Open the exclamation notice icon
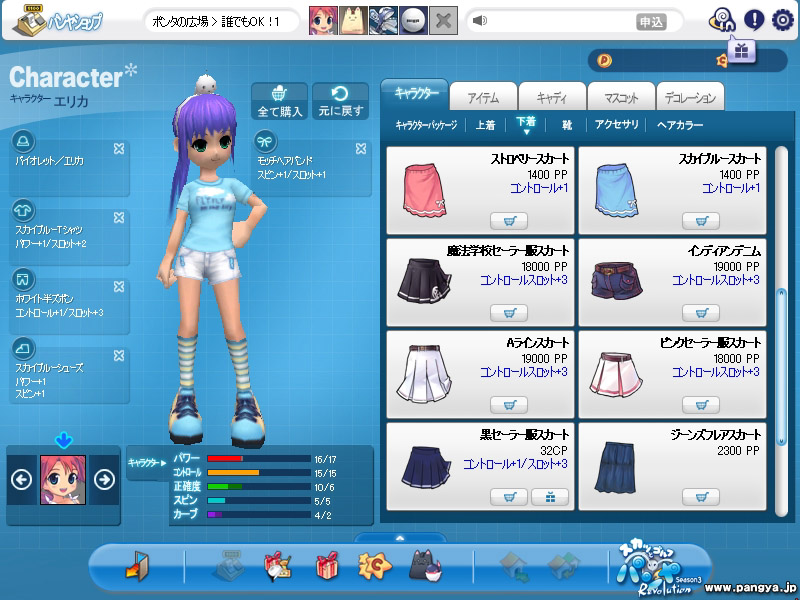Screen dimensions: 800x600 [754, 20]
